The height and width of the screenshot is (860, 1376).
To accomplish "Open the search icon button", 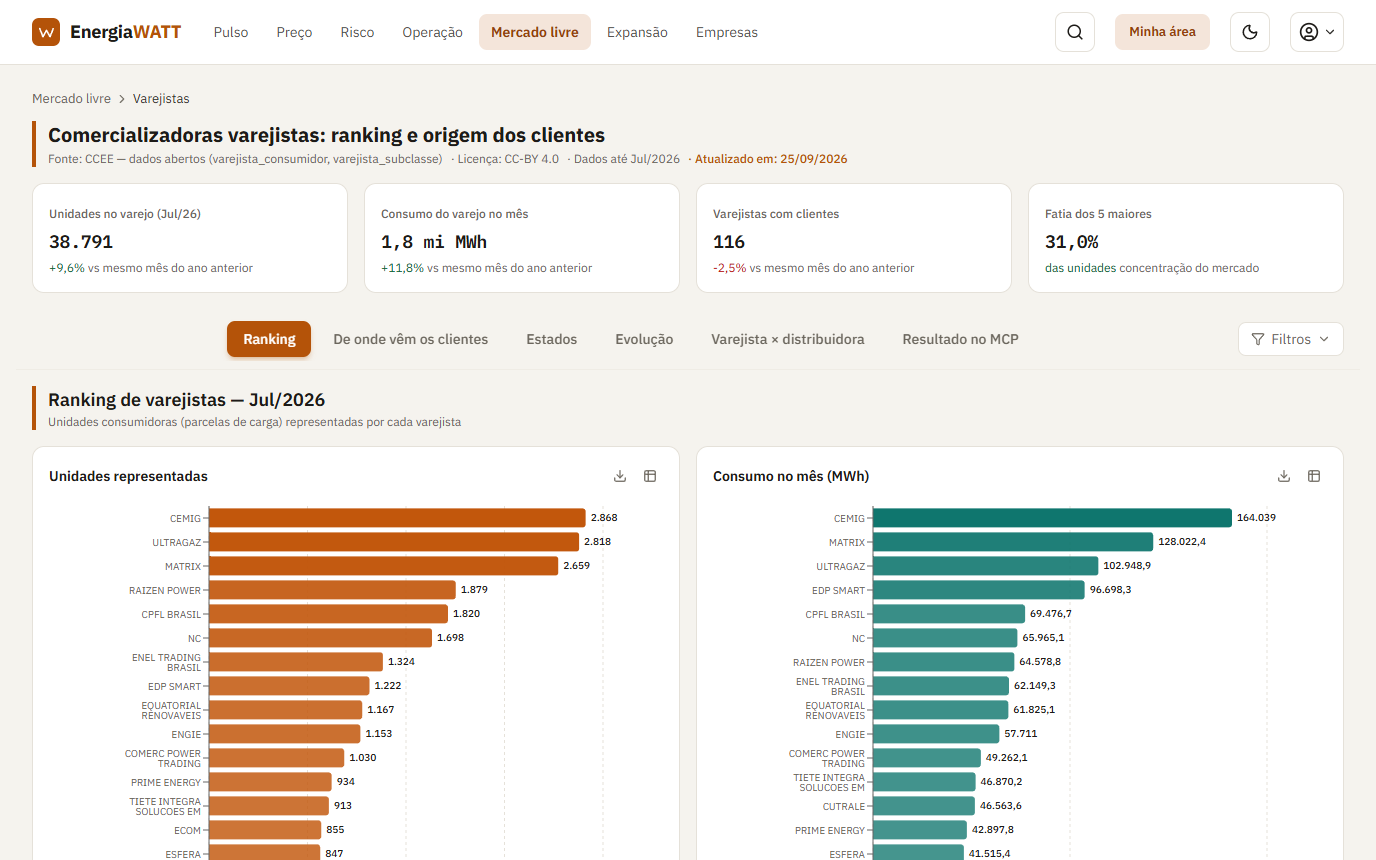I will tap(1075, 32).
